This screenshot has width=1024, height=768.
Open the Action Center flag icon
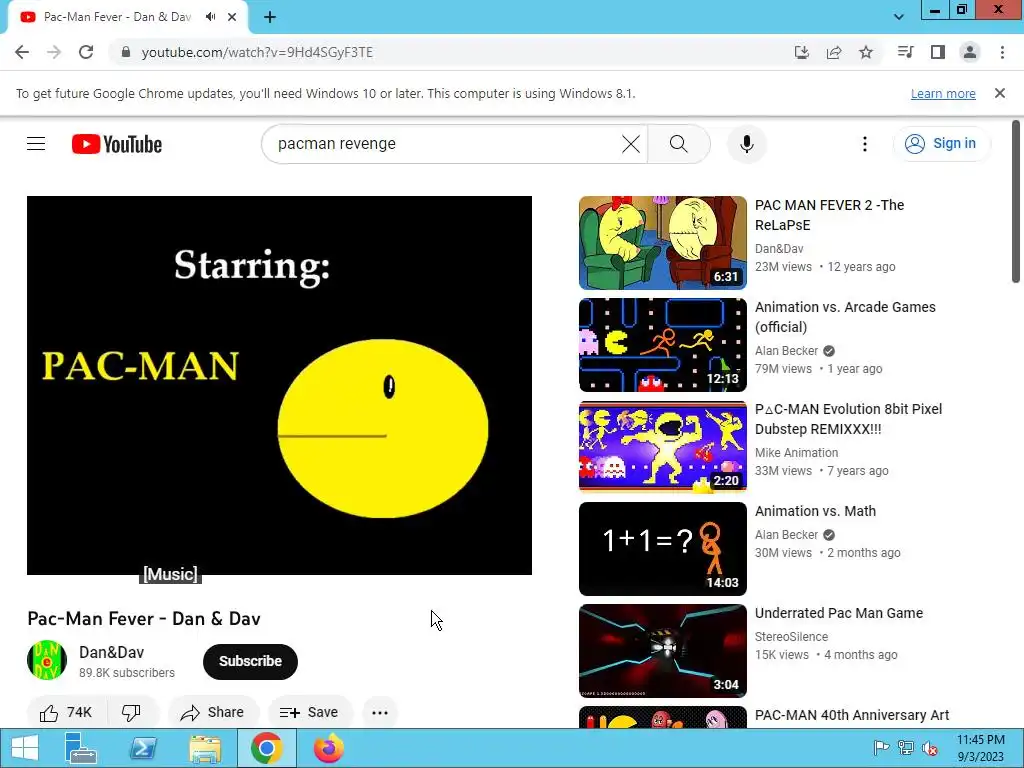[881, 748]
